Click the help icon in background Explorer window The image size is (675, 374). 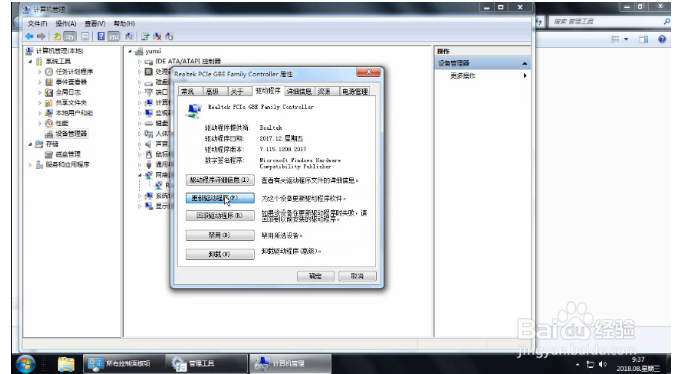(662, 39)
